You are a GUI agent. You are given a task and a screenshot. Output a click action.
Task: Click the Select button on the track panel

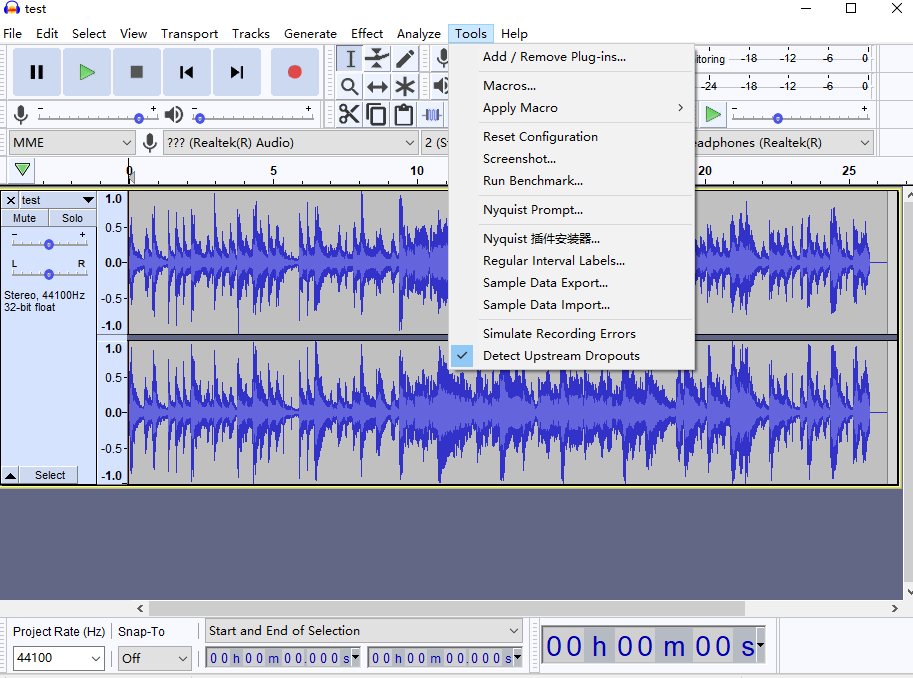pos(48,475)
